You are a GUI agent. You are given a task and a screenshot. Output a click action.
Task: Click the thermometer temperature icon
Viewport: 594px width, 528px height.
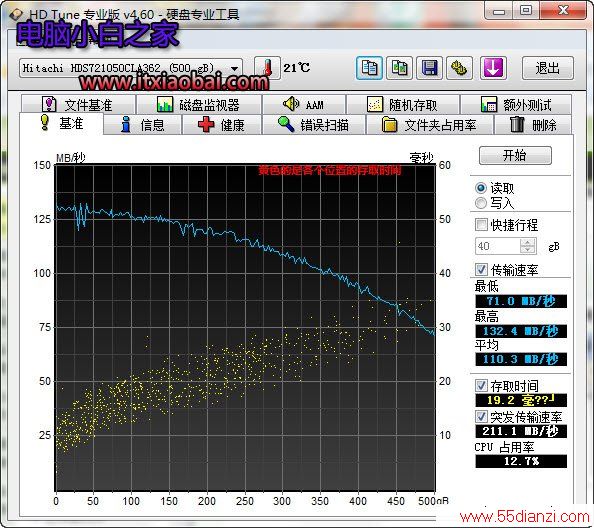point(267,68)
